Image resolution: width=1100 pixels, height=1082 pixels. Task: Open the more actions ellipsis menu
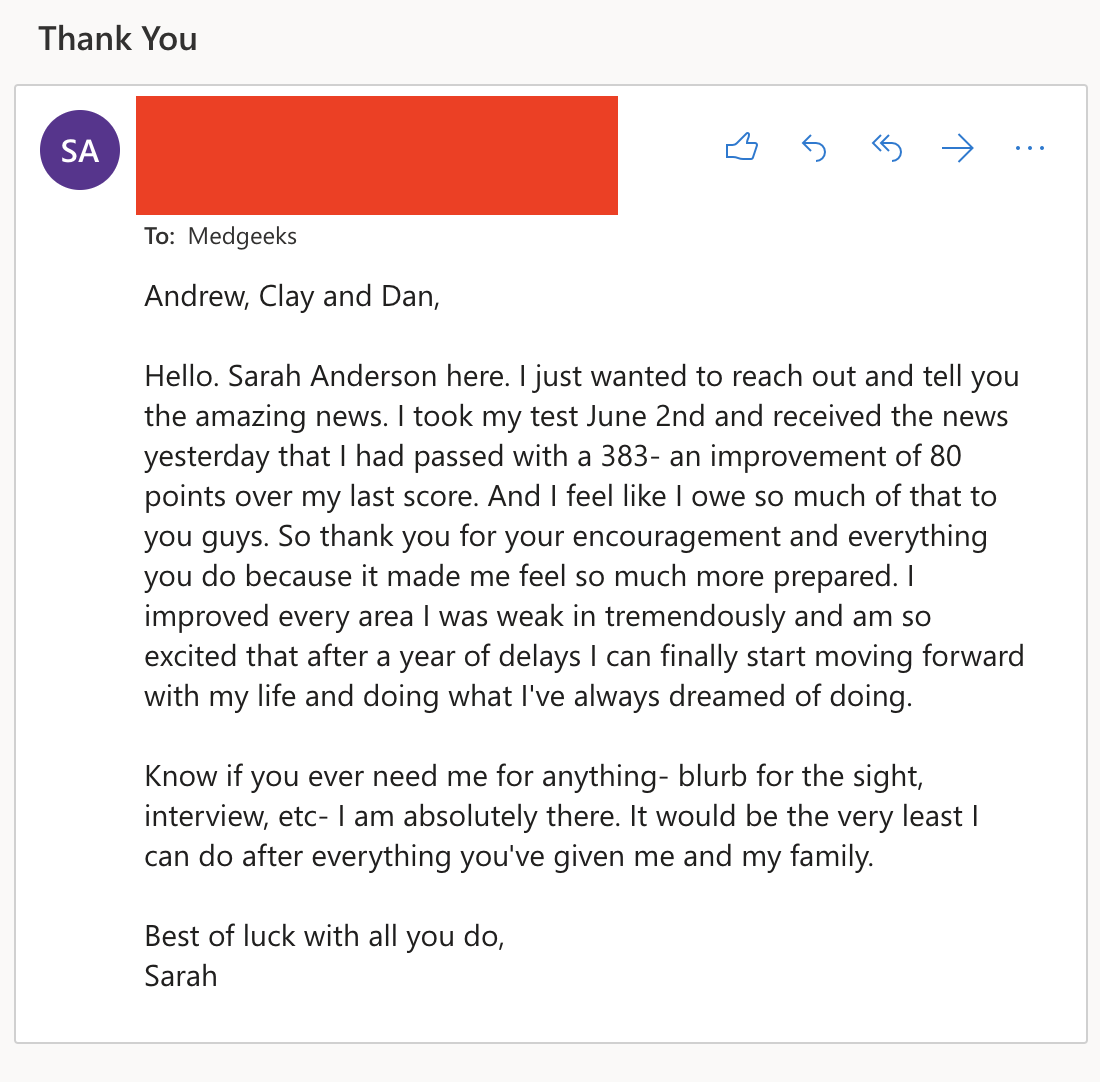pos(1030,148)
